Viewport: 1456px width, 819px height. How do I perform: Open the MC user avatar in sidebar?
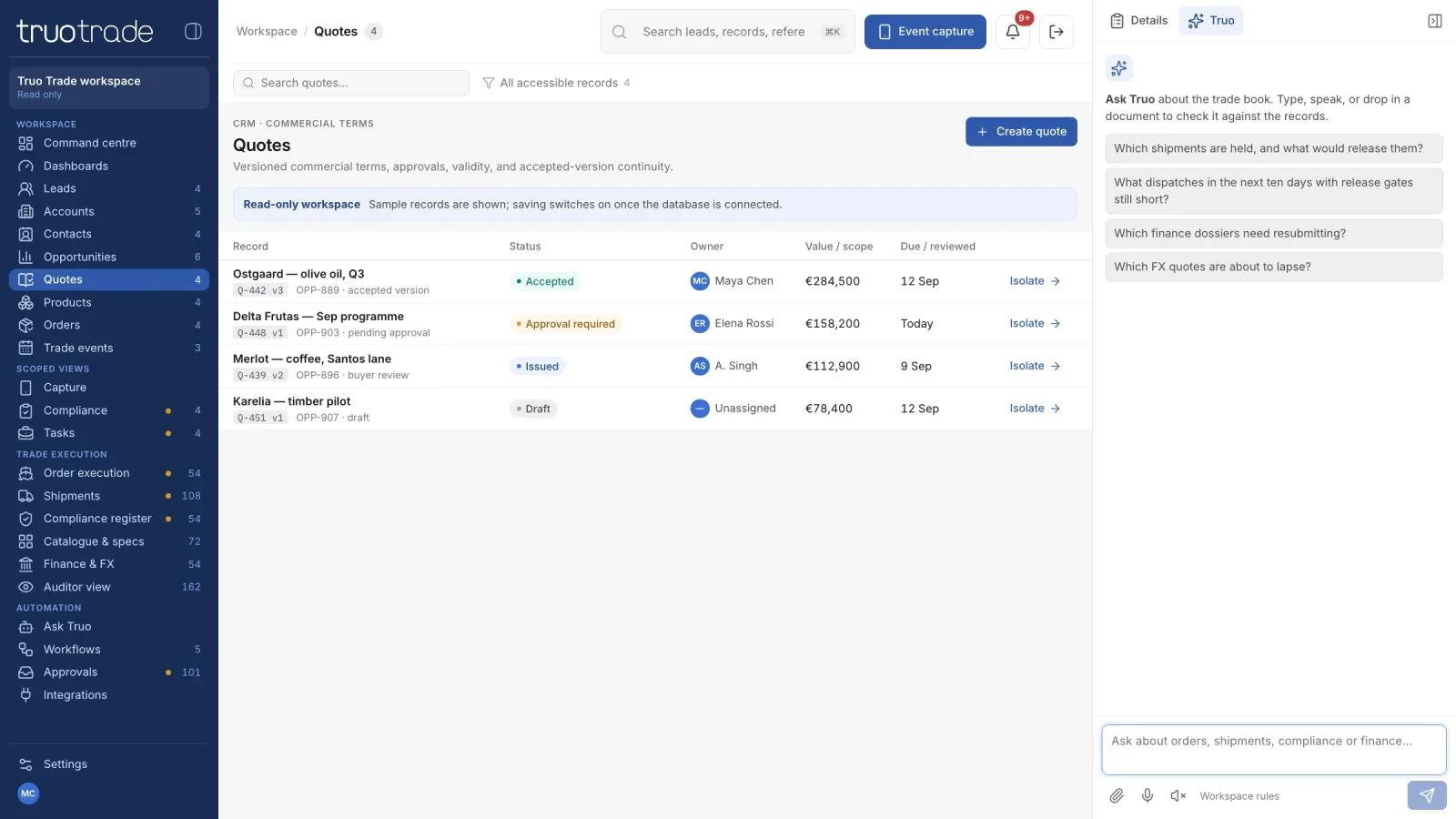[28, 794]
